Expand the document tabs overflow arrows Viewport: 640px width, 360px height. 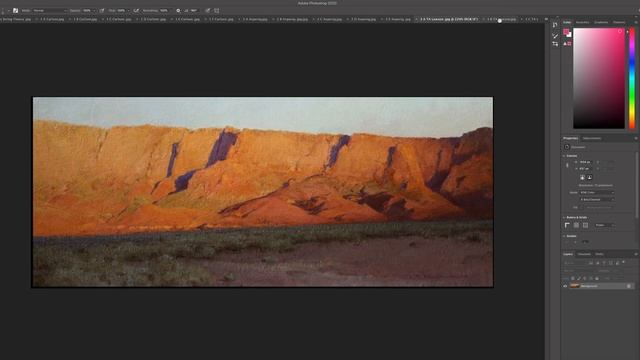(x=546, y=19)
